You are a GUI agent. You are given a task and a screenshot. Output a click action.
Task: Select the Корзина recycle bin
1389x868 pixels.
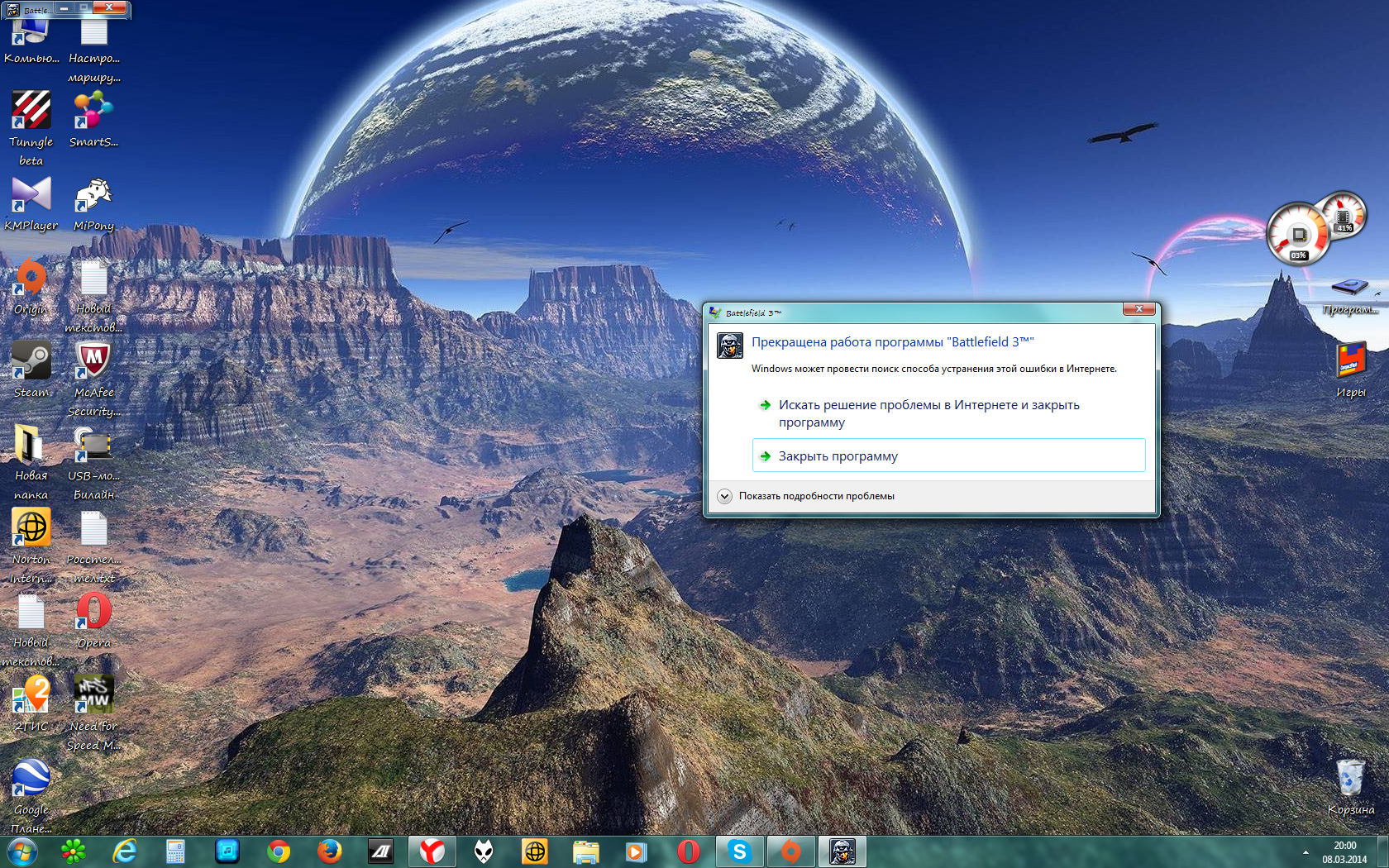1350,788
